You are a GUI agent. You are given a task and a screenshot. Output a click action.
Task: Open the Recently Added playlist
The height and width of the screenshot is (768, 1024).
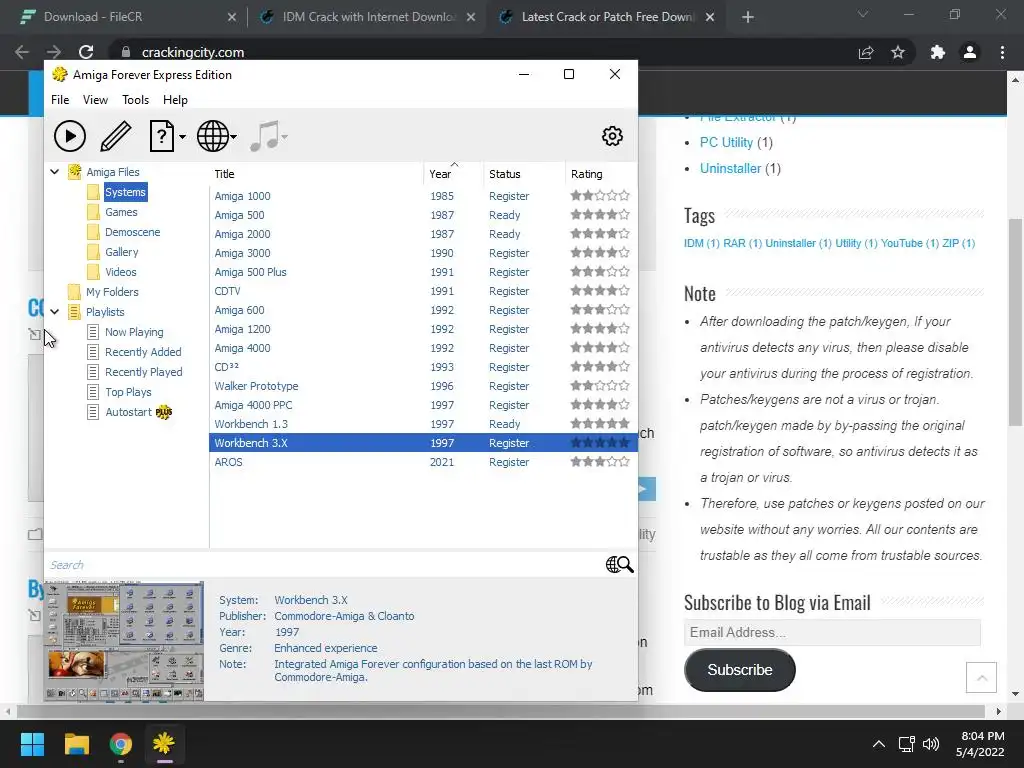pos(143,352)
